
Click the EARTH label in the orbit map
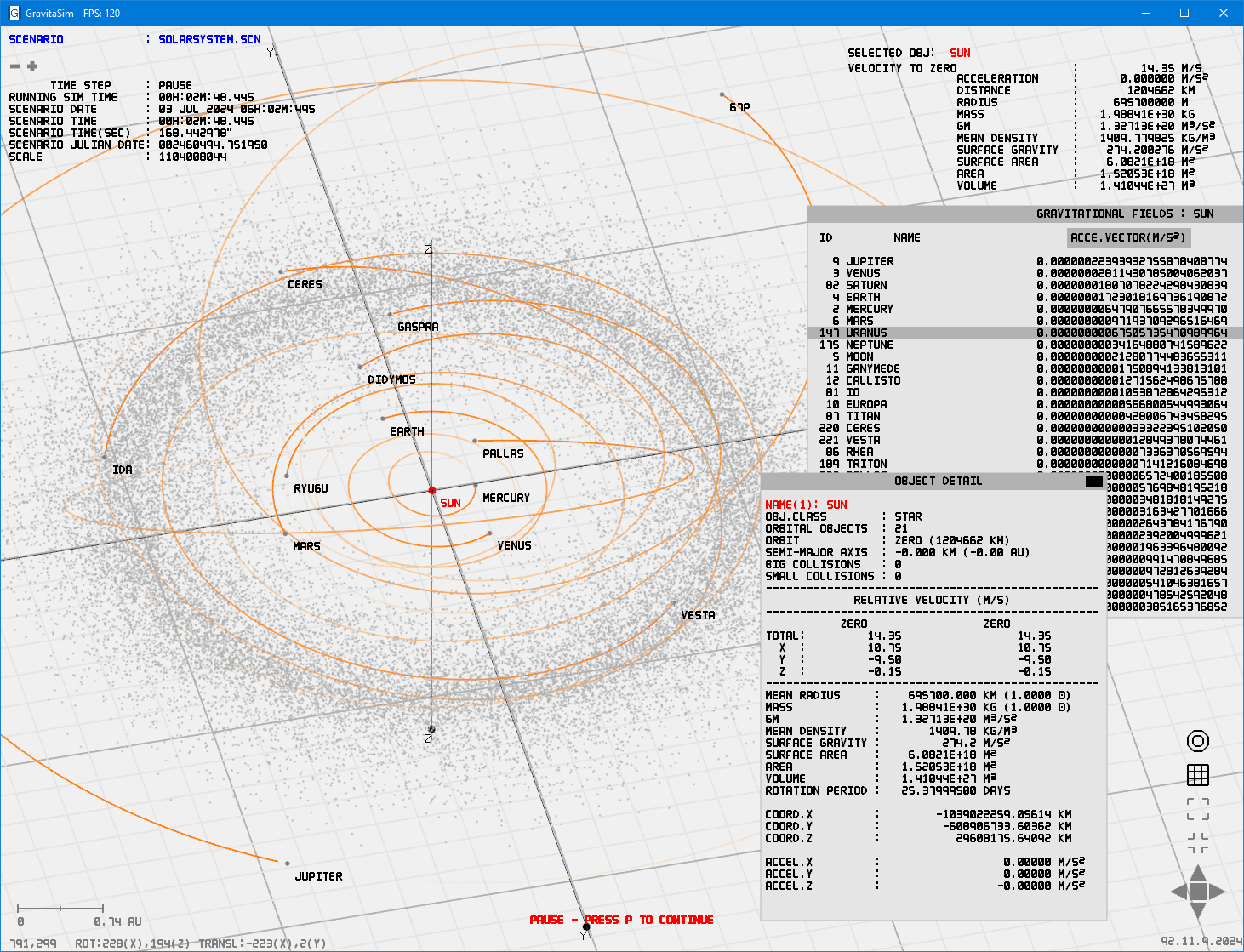point(407,431)
